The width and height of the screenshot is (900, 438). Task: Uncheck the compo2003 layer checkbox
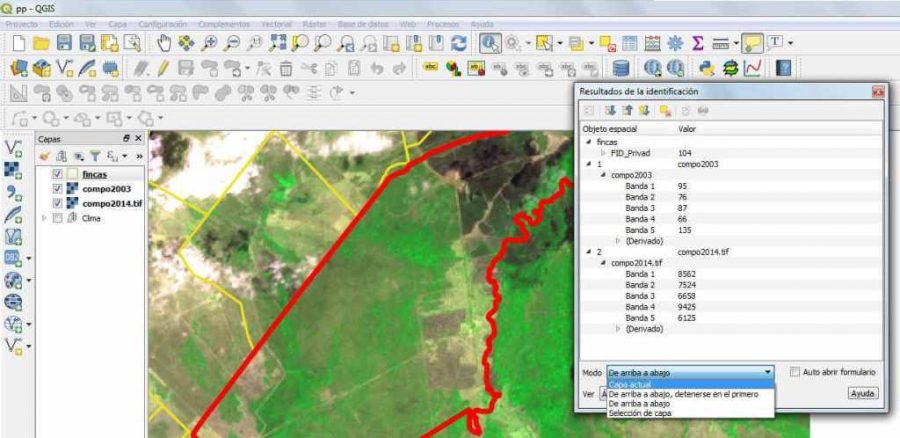(57, 188)
